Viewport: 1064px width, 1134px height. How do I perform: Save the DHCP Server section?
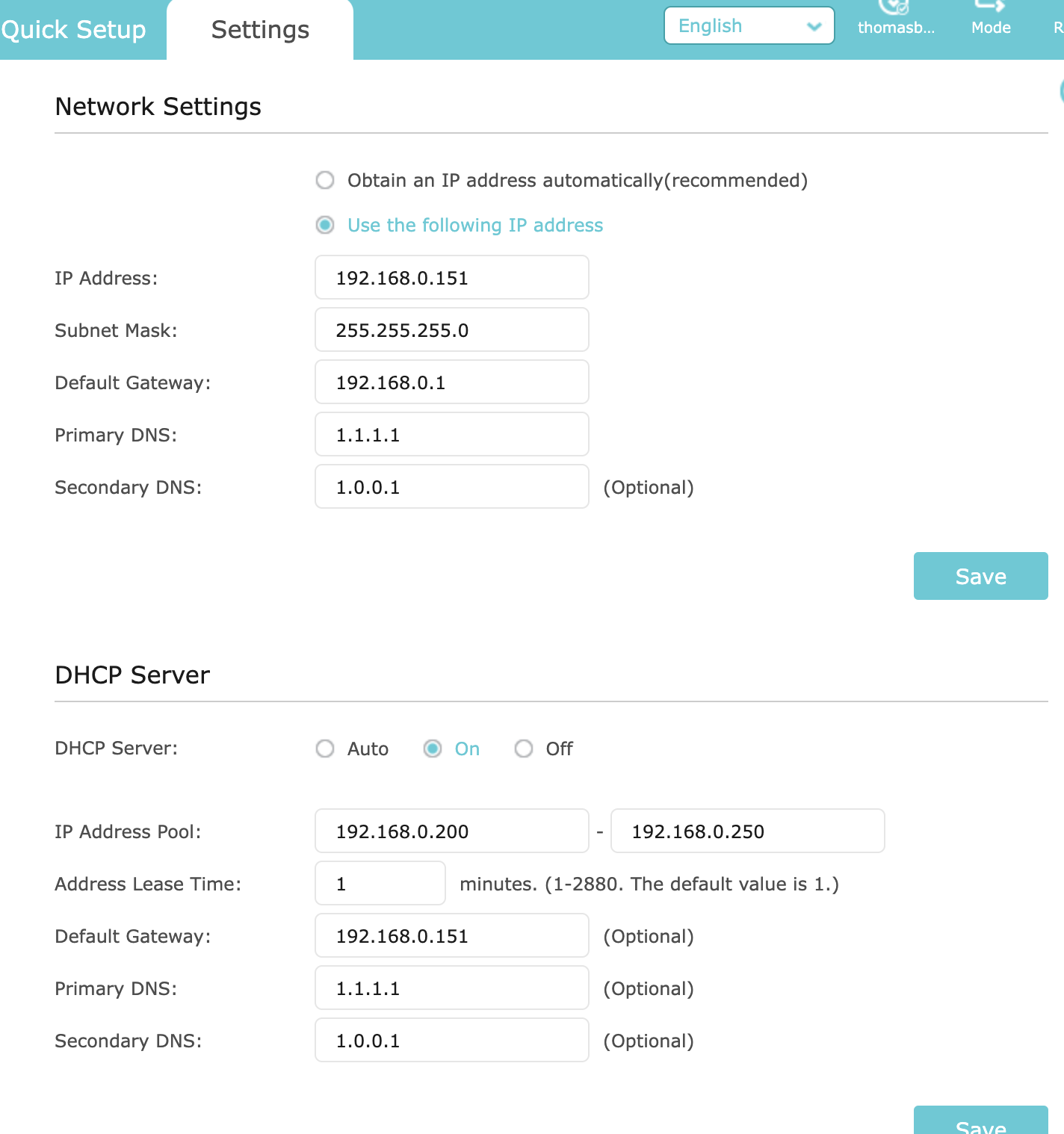[980, 1121]
